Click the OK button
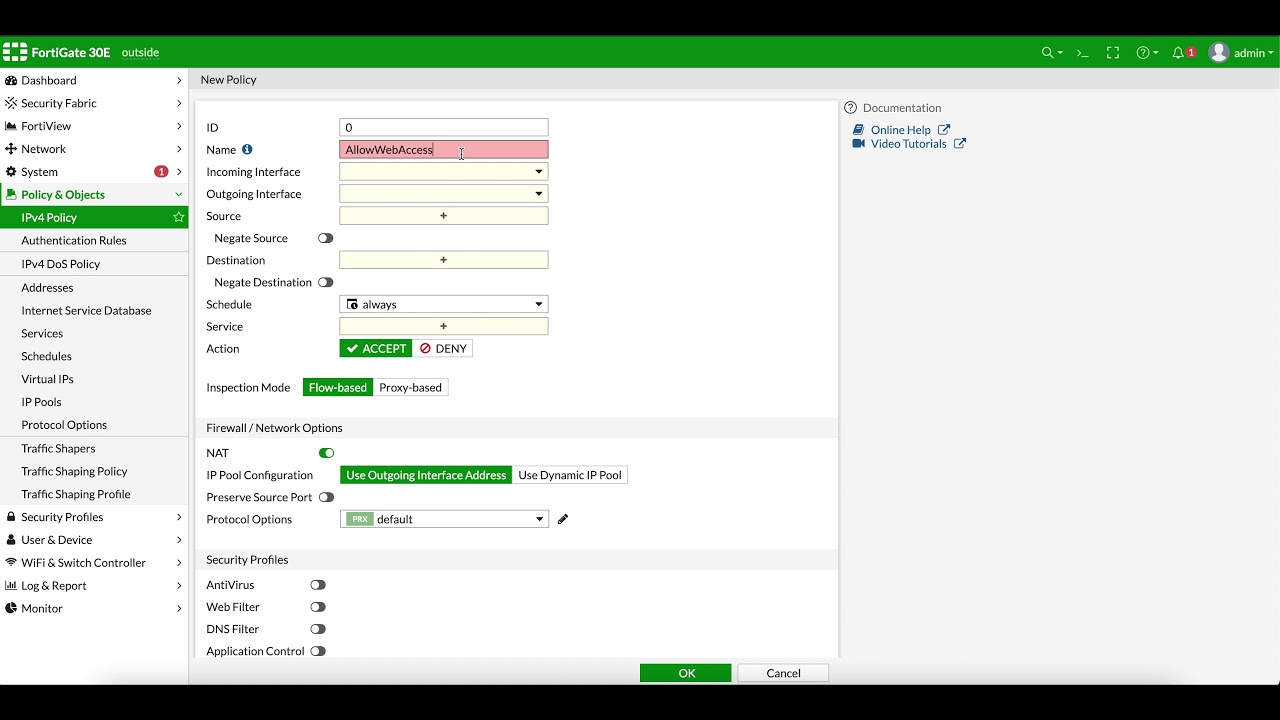 (x=686, y=673)
